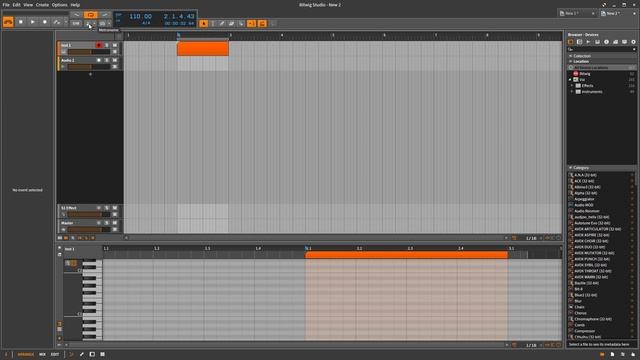Click the Browser search field

click(x=602, y=49)
